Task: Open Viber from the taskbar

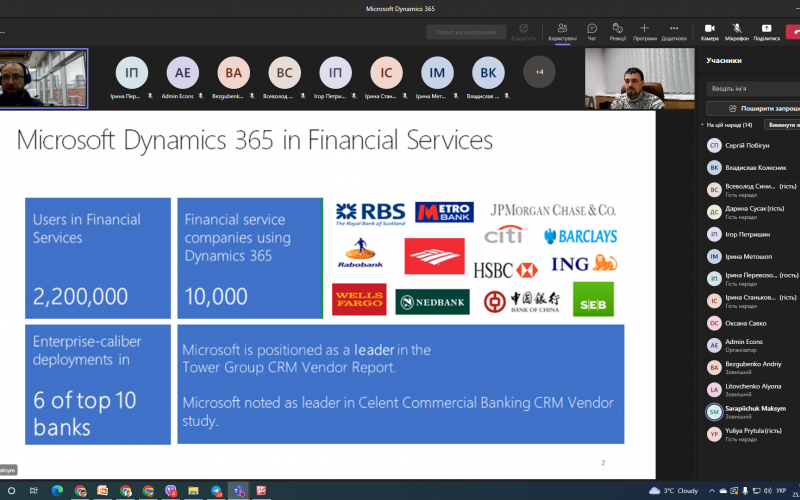Action: (171, 491)
